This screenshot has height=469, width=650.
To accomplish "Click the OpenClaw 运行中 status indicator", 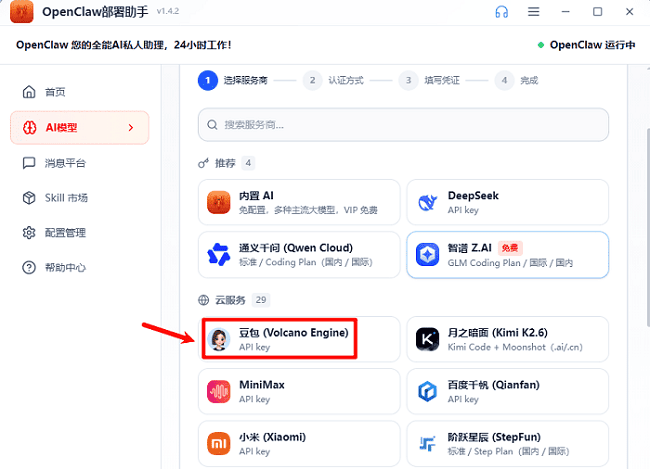I will pyautogui.click(x=586, y=45).
